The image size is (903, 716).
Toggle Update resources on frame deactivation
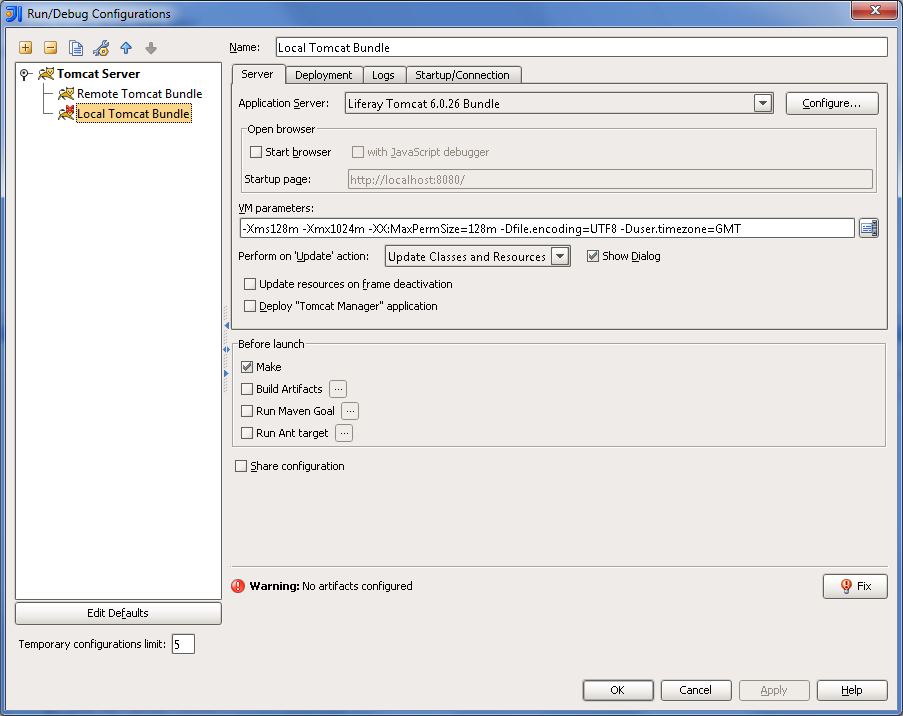tap(250, 284)
